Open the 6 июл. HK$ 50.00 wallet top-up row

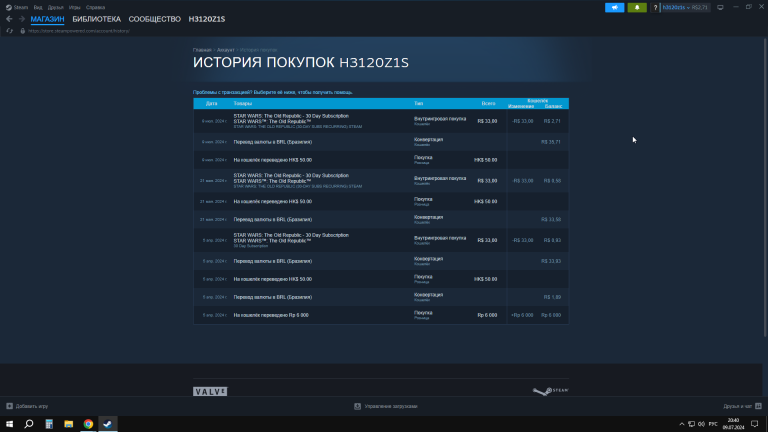381,160
